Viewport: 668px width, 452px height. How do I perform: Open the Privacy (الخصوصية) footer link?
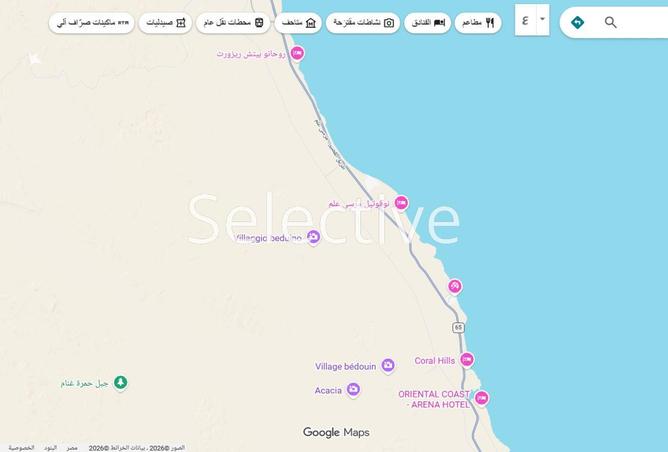click(21, 448)
